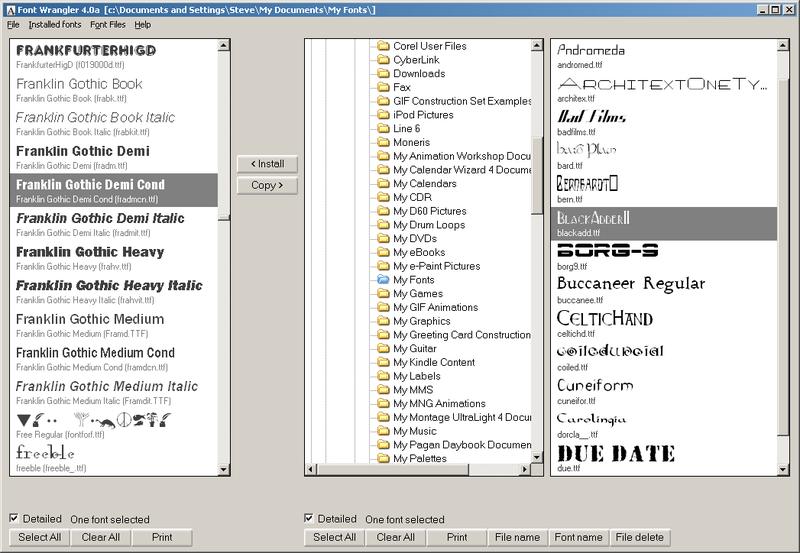Click the My DVDs folder icon
Image resolution: width=800 pixels, height=553 pixels.
pos(383,239)
